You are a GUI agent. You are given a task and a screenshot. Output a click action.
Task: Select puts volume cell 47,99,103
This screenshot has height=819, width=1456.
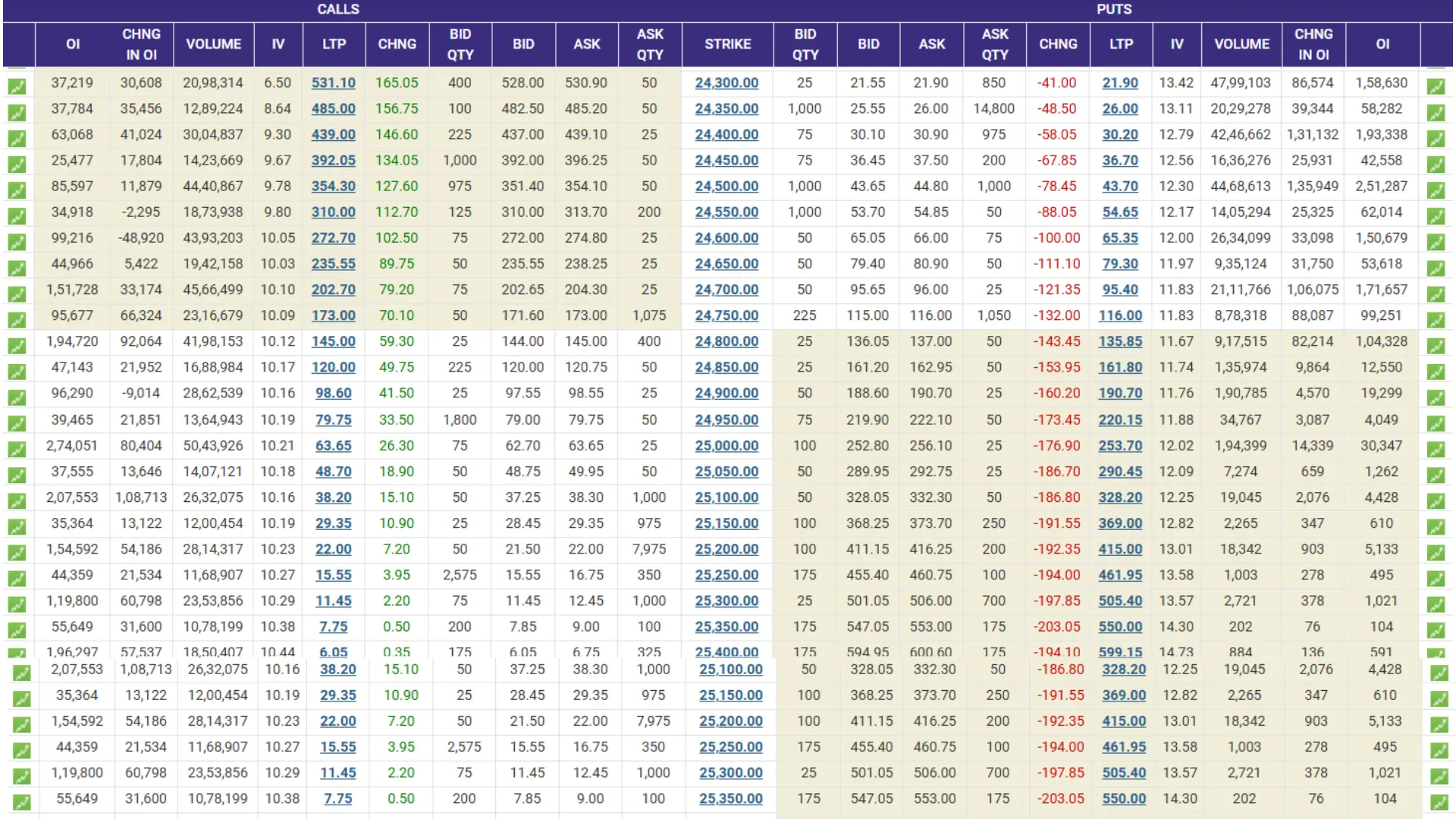tap(1241, 83)
